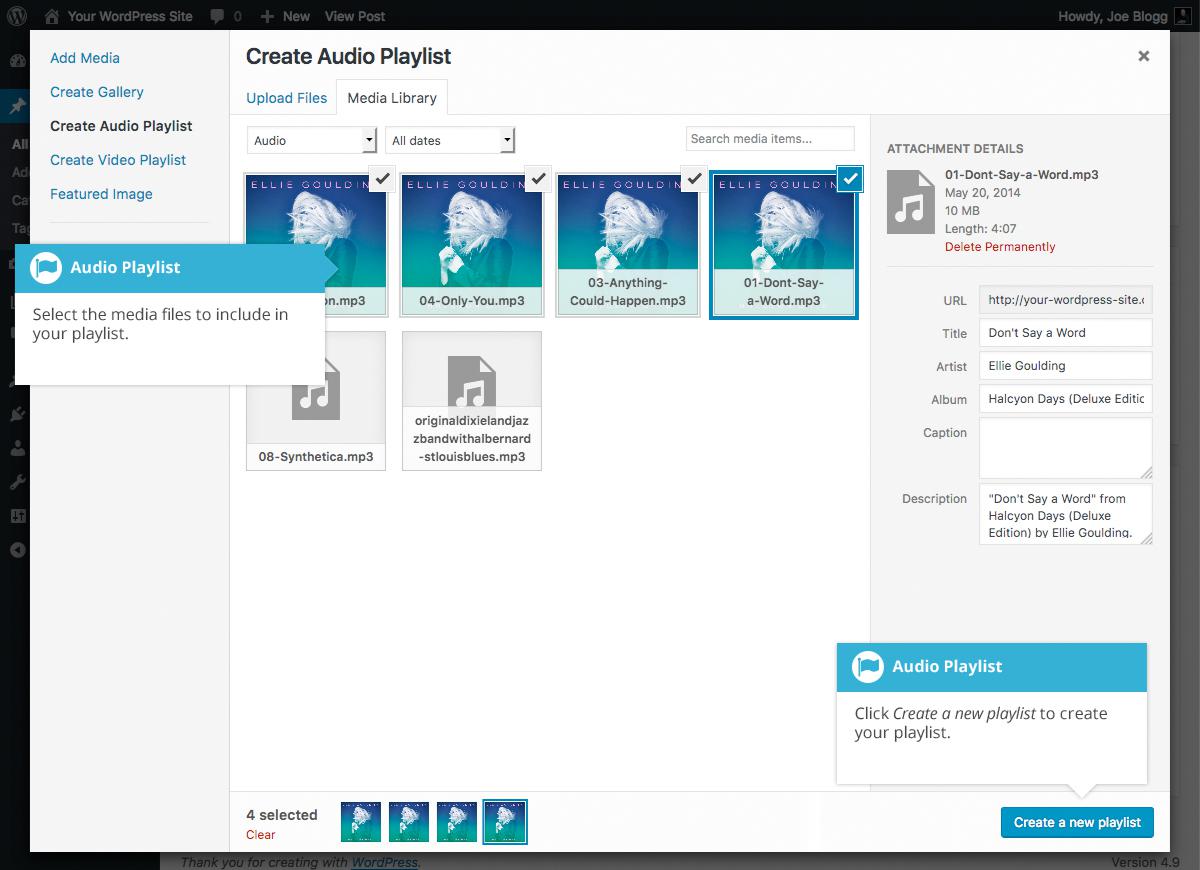Select the 08-Synthetica.mp3 audio file

click(x=316, y=401)
